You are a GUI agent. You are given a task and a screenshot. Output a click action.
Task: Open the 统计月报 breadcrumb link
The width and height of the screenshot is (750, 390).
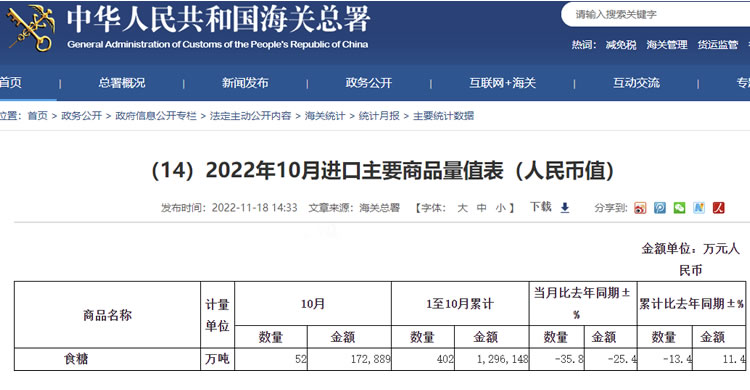[x=379, y=116]
